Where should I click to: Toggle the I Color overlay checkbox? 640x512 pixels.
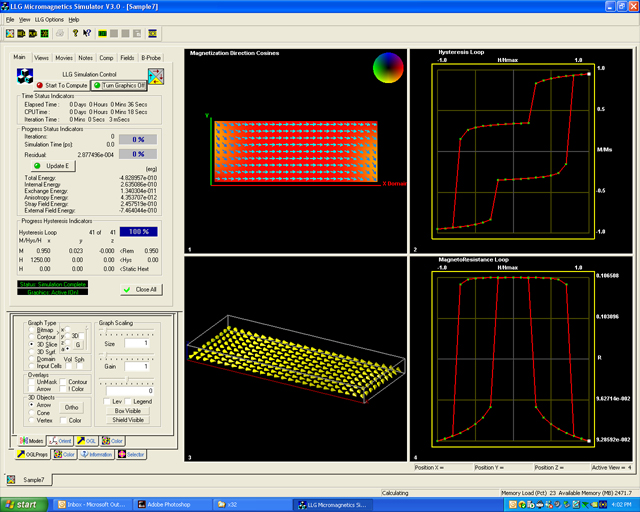[63, 389]
